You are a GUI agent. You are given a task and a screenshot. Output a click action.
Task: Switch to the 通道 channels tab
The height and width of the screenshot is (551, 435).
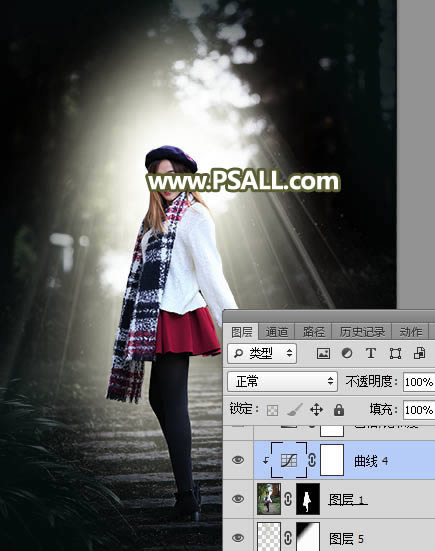277,332
